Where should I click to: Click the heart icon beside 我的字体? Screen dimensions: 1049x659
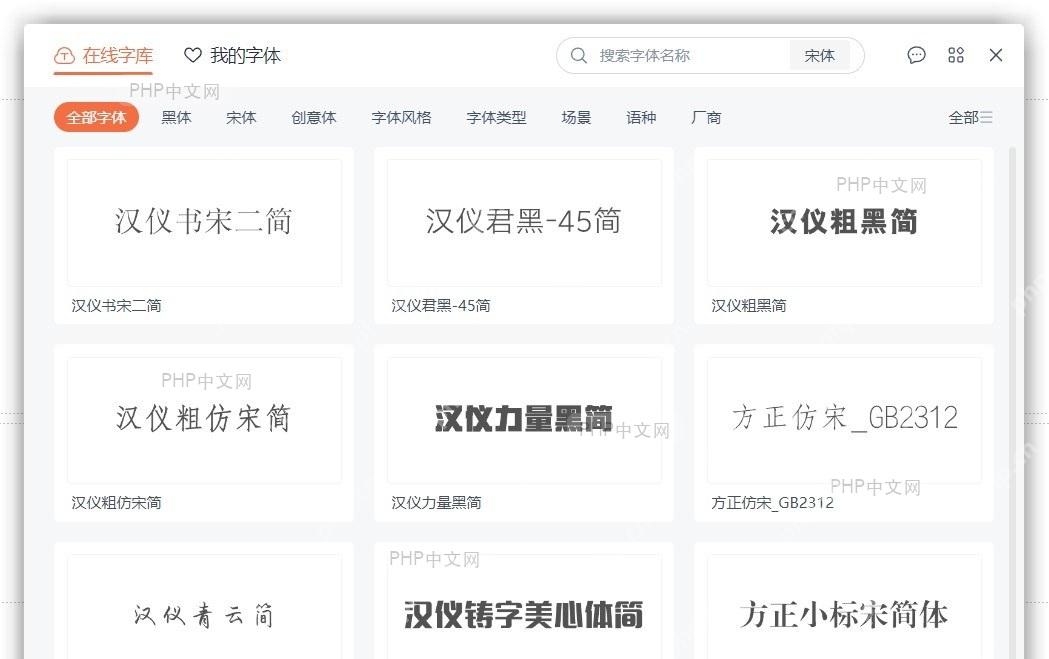tap(193, 56)
